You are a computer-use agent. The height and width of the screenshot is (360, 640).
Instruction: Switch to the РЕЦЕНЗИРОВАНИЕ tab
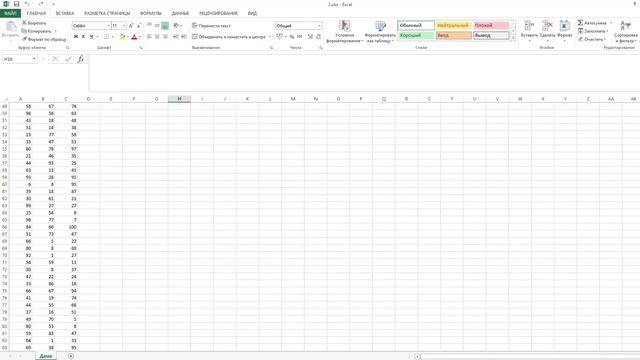pos(218,13)
